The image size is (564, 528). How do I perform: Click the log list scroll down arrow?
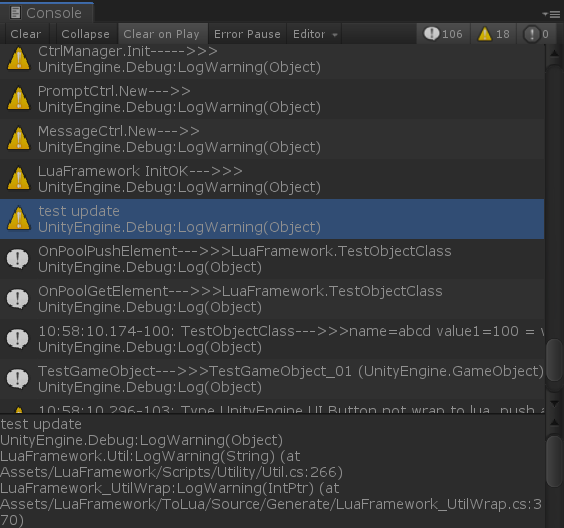(x=554, y=404)
